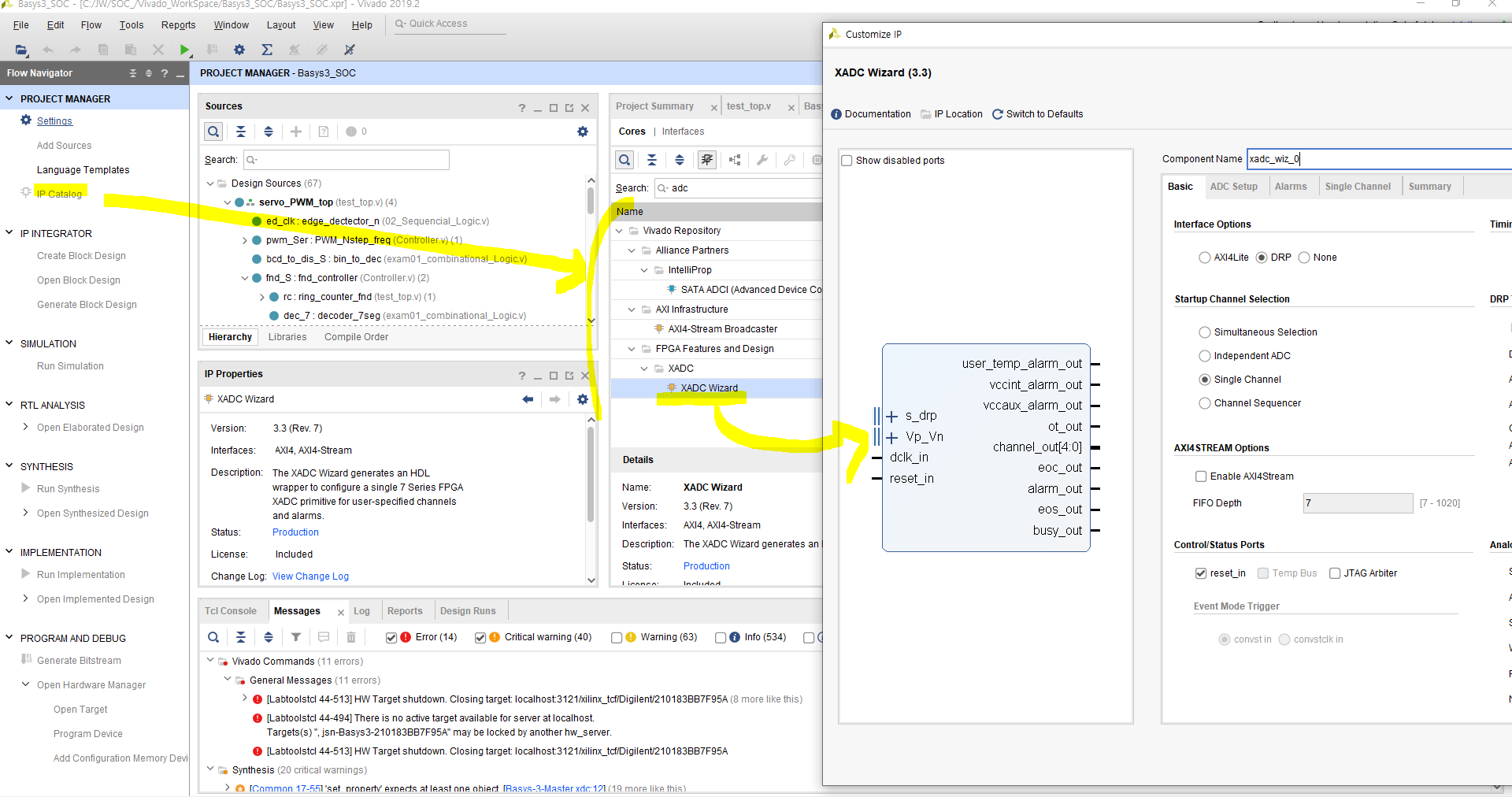Click Flow Navigator help question mark
Viewport: 1512px width, 797px height.
point(165,73)
